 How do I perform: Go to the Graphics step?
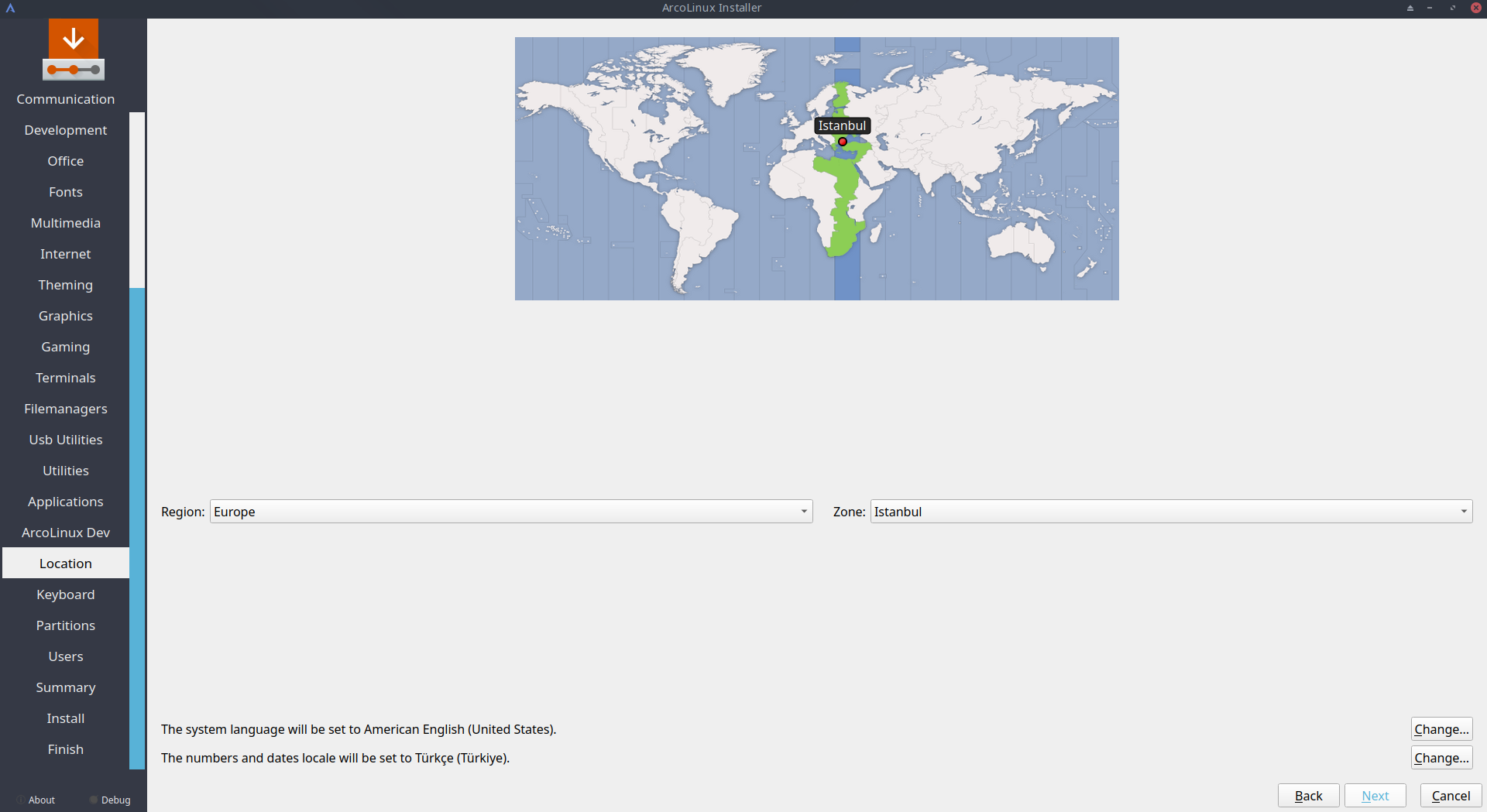point(66,316)
